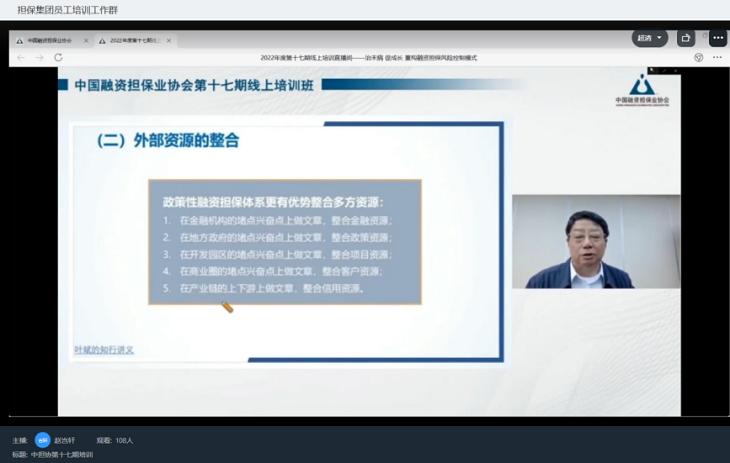The height and width of the screenshot is (463, 730).
Task: Click the share screen icon beside 超清
Action: coord(685,38)
